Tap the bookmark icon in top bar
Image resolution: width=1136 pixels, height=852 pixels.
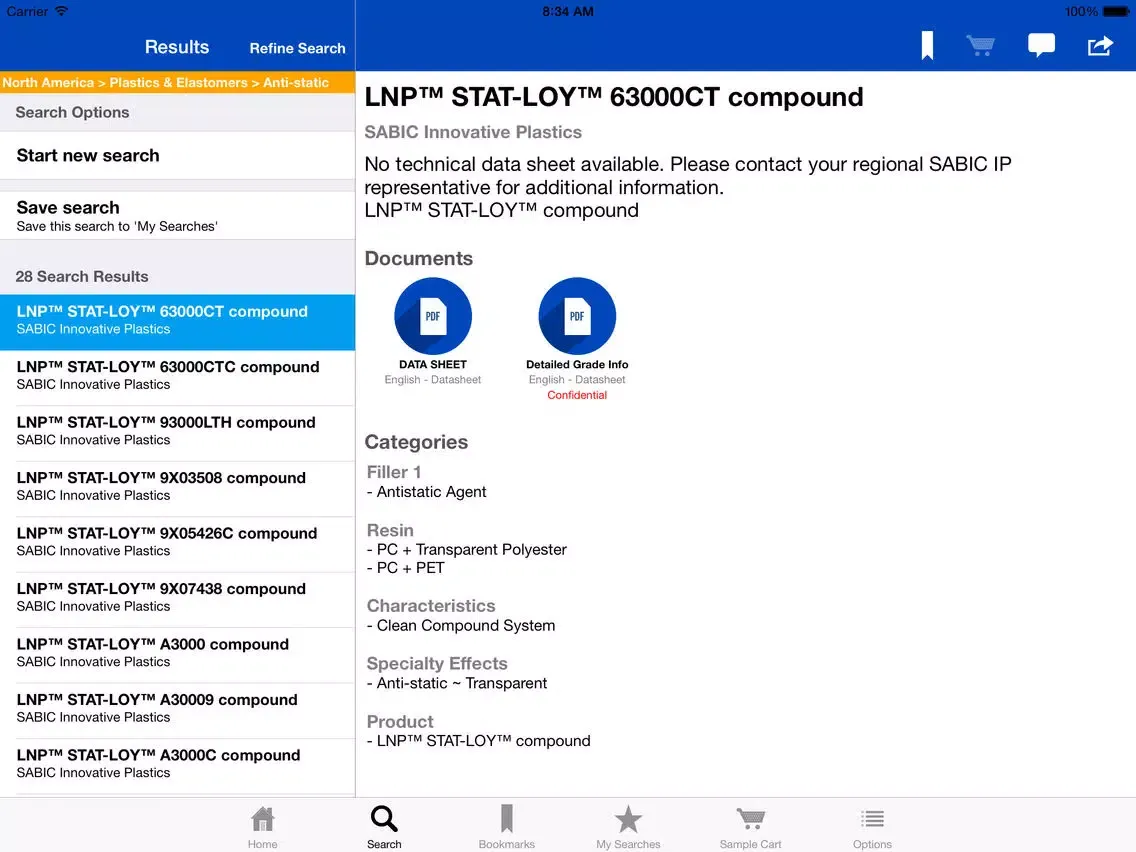pyautogui.click(x=927, y=46)
